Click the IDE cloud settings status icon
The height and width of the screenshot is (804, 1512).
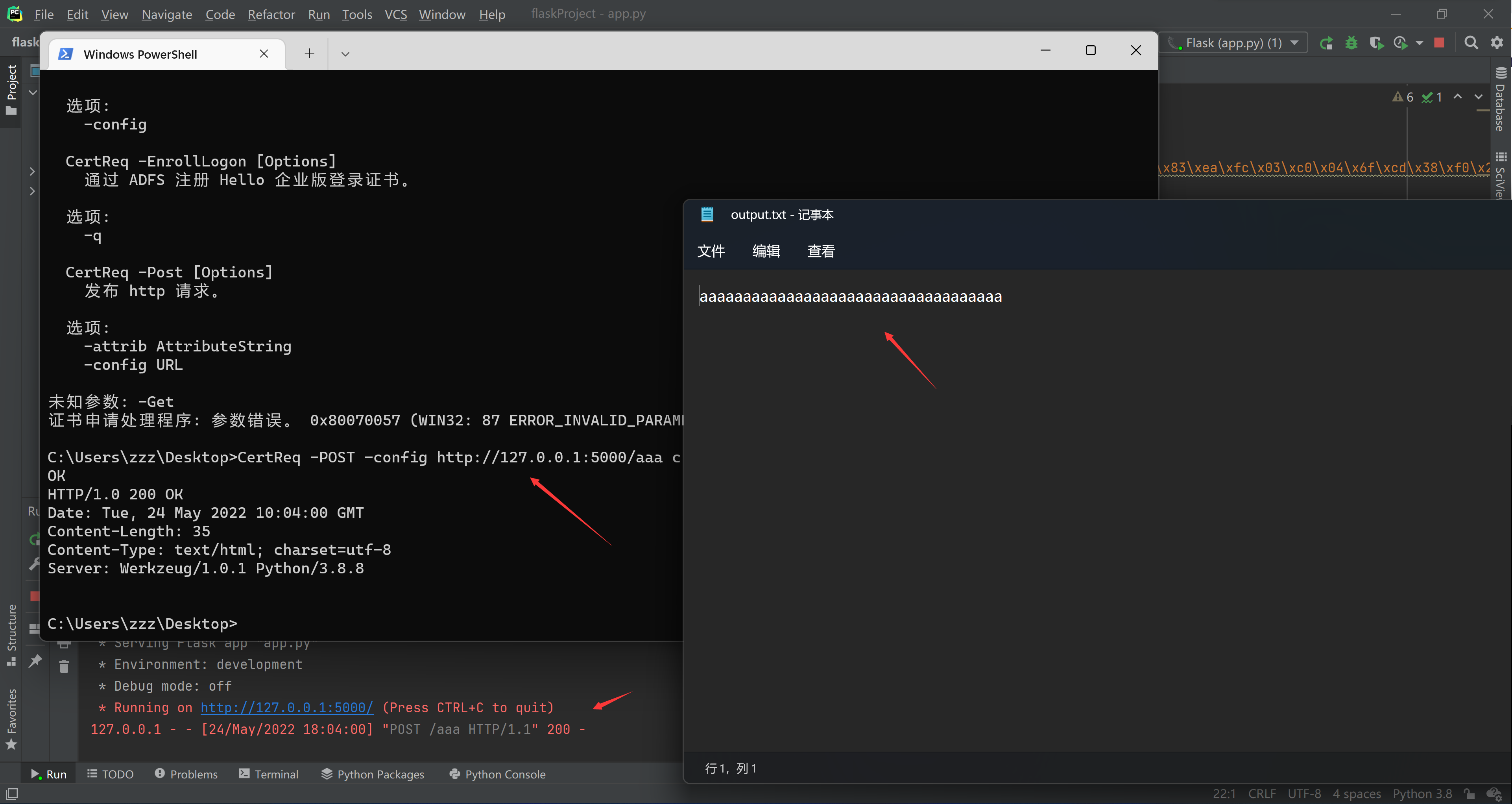coord(1494,794)
